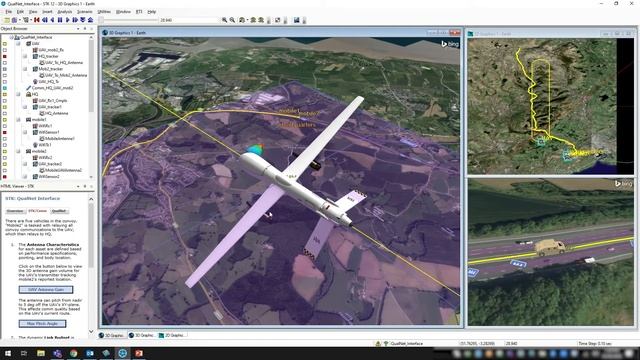The image size is (640, 360).
Task: Collapse the UAV tree node
Action: click(x=18, y=44)
